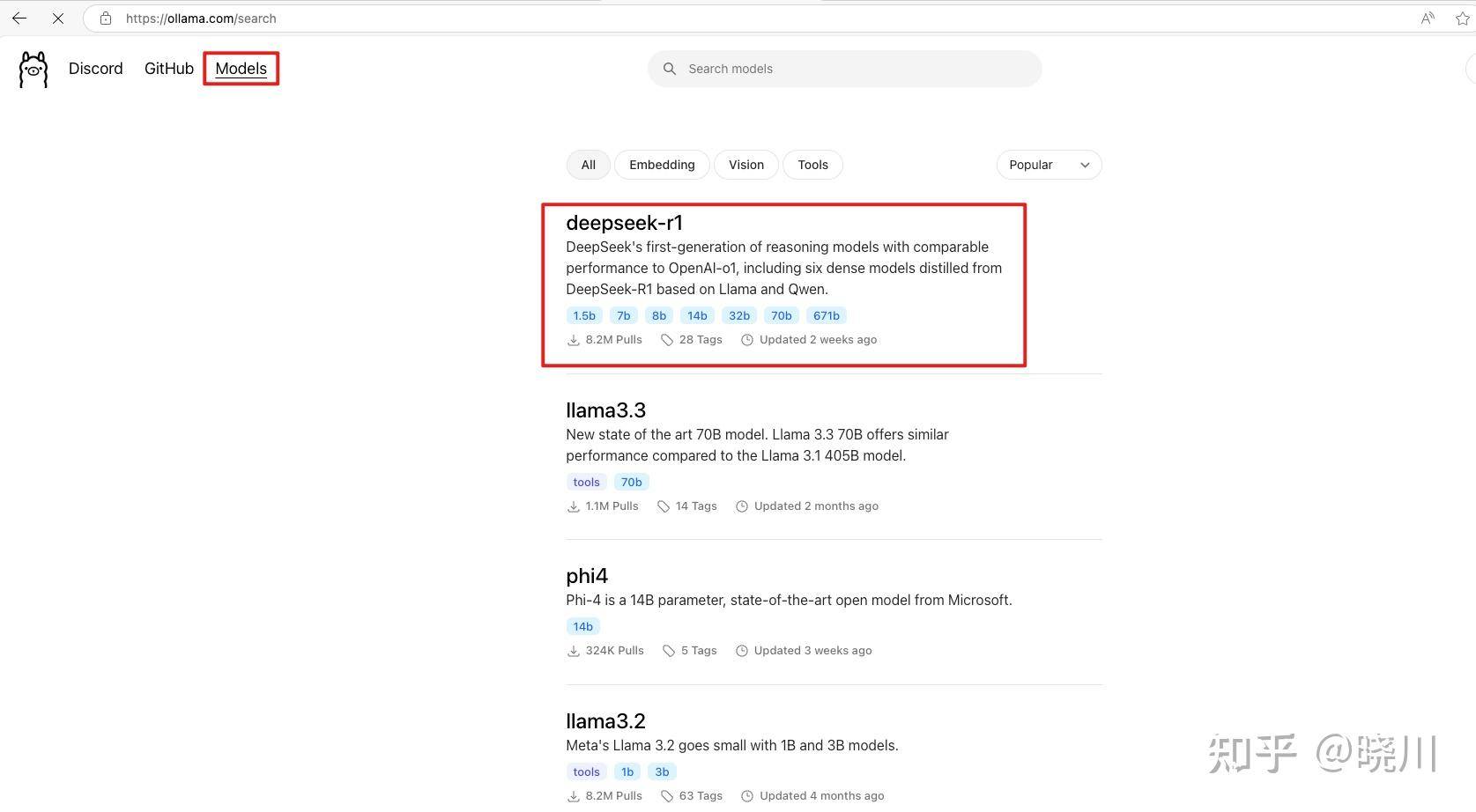Click tag icon beside 14 Tags
1476x812 pixels.
pos(664,506)
